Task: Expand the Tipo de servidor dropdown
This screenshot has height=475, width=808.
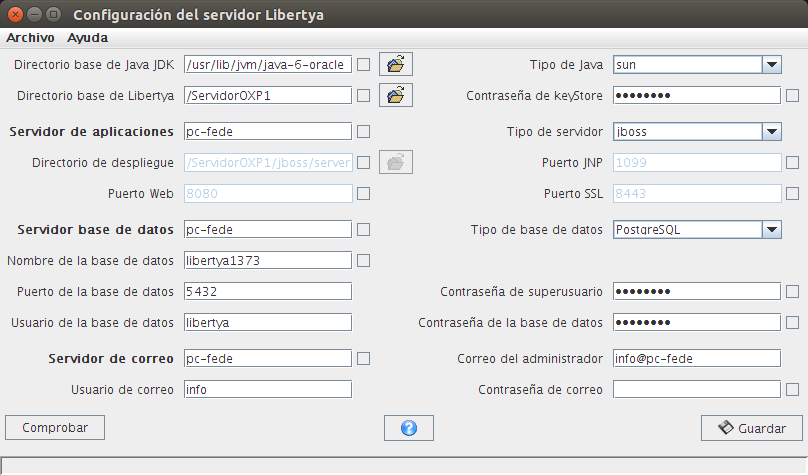Action: point(771,132)
